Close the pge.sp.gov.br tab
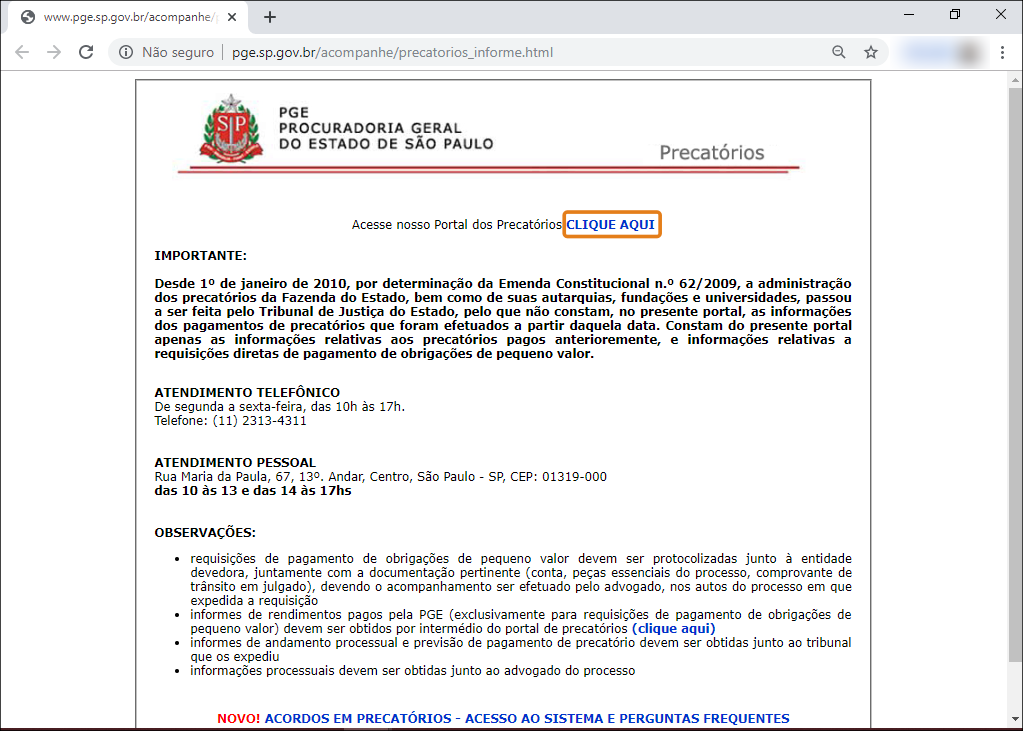1023x731 pixels. (x=232, y=18)
